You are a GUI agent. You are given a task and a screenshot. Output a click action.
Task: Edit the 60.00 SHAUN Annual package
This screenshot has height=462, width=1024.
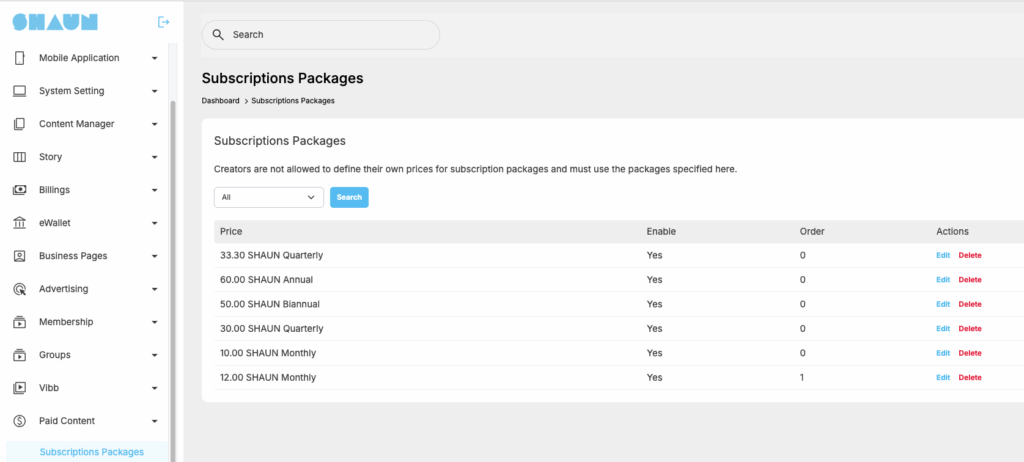(943, 280)
